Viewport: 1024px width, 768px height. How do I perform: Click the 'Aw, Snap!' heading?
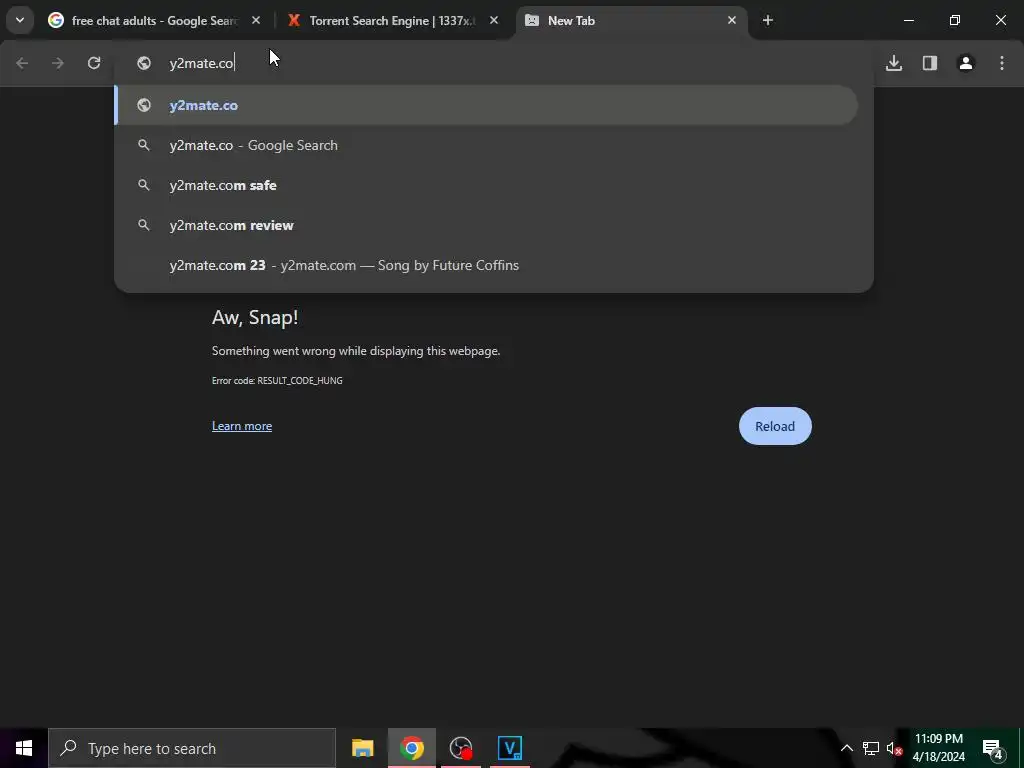(x=255, y=317)
